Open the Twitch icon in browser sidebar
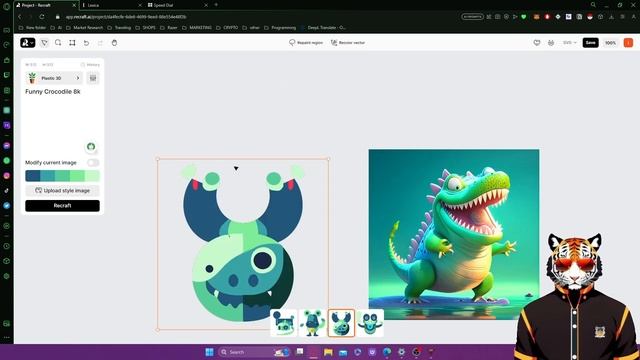This screenshot has width=640, height=360. 7,75
